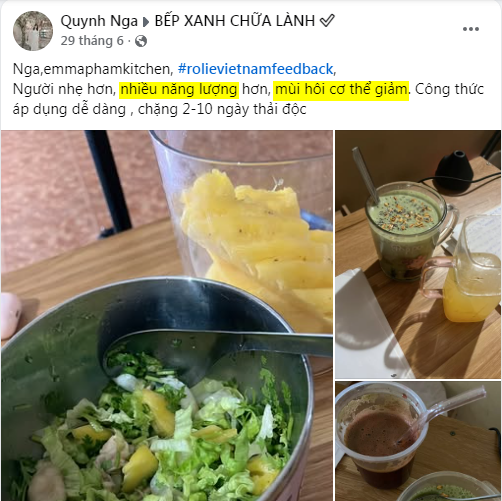Click the Nga,emmaphamkitchen caption text

93,69
